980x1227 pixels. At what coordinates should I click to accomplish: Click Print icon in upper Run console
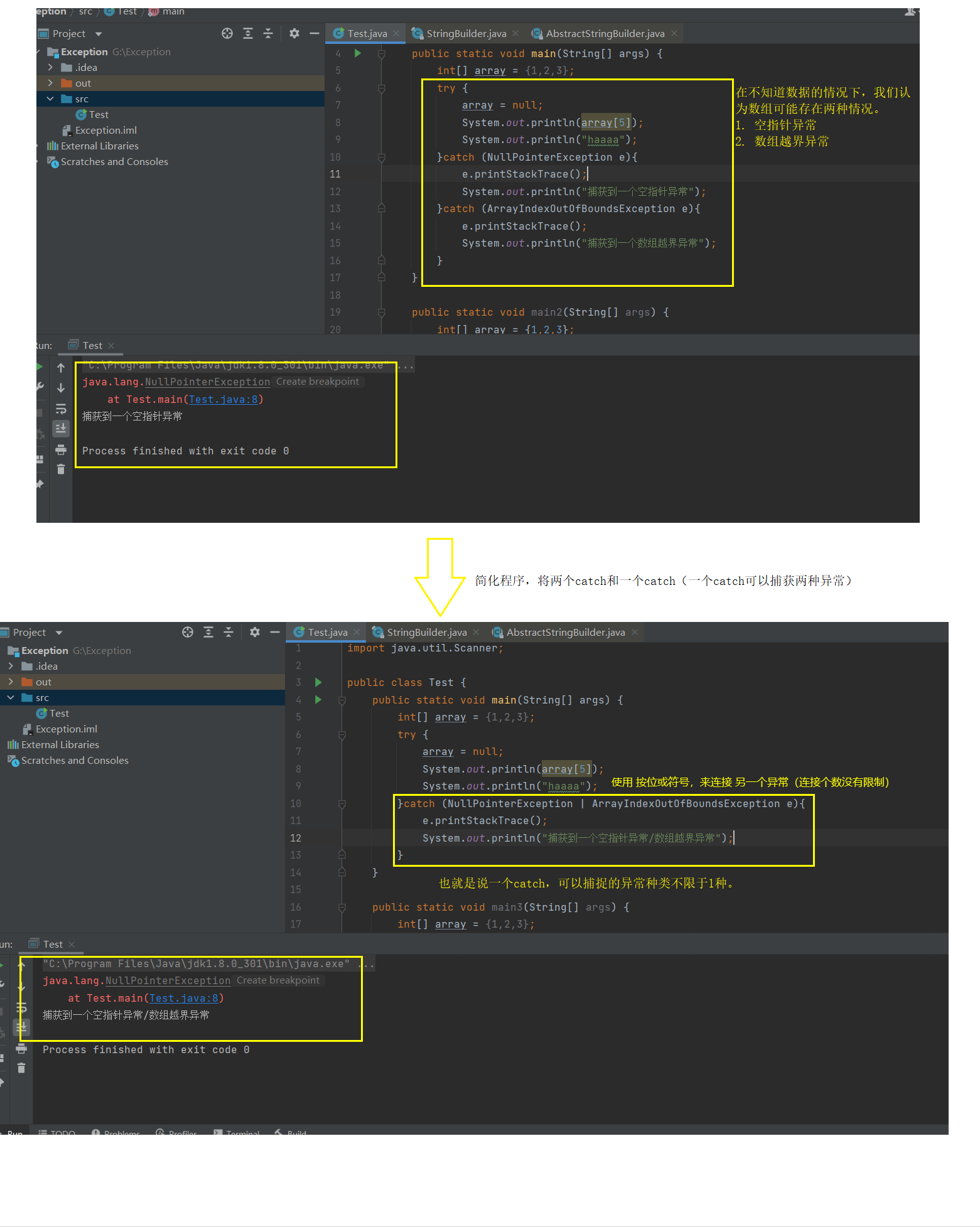(61, 449)
